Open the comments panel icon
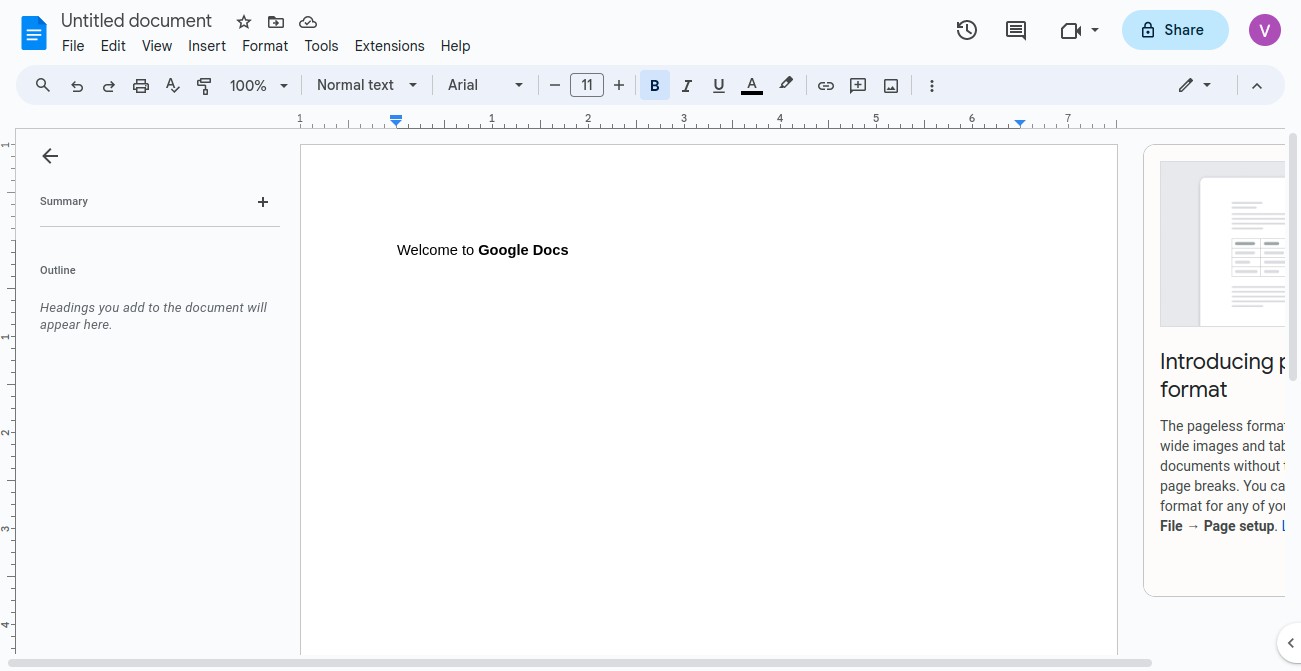Screen dimensions: 1301x671 pos(1015,30)
